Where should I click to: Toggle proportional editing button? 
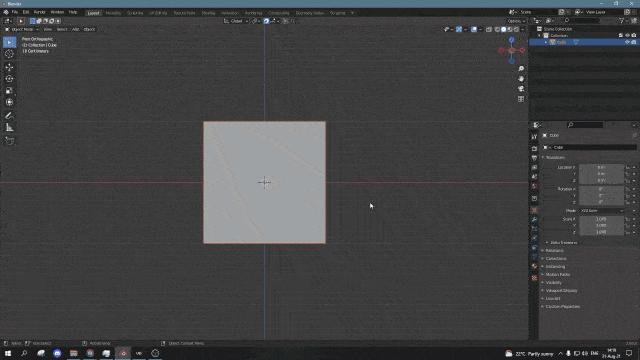286,21
